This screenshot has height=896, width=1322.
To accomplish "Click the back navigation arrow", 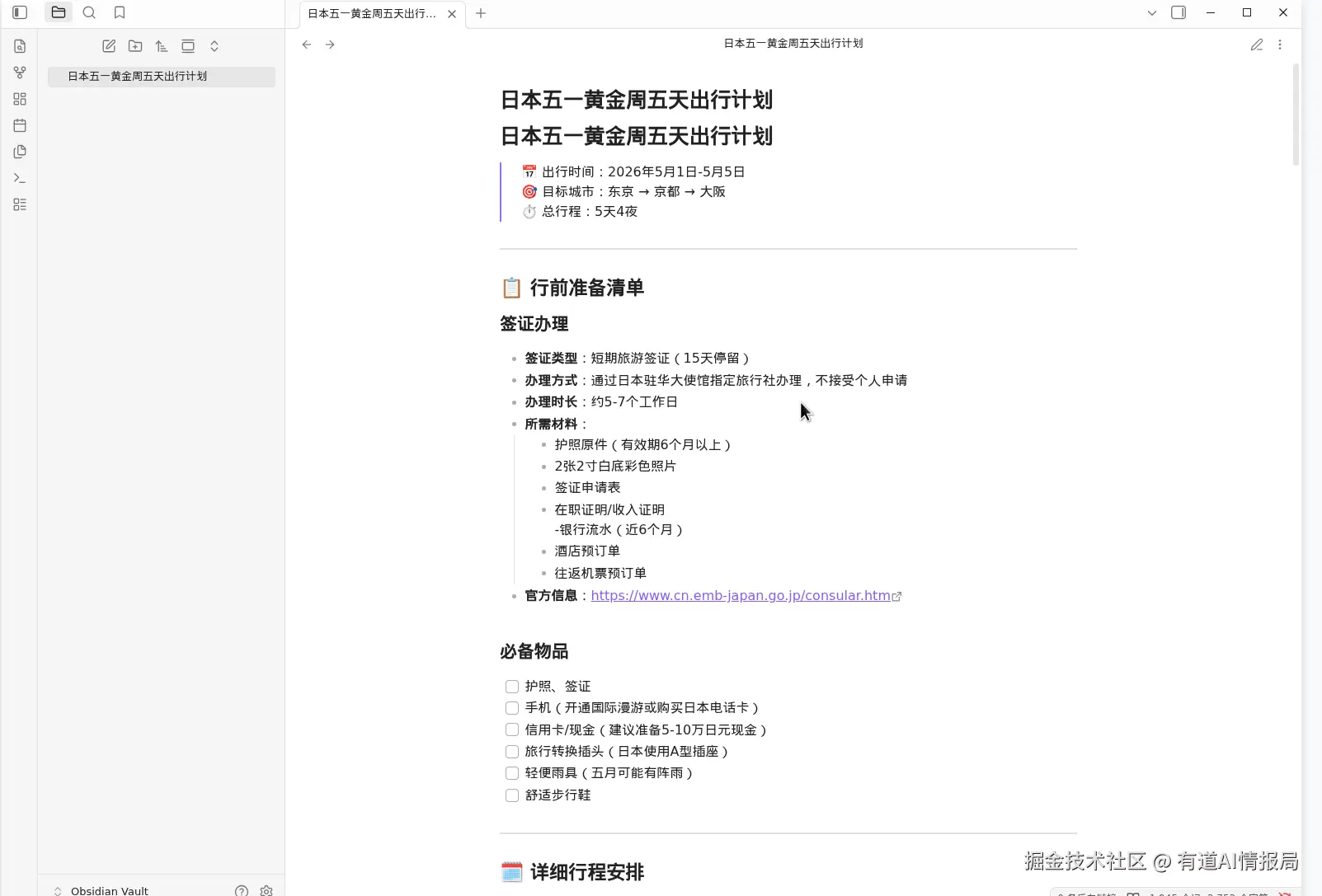I will tap(307, 45).
